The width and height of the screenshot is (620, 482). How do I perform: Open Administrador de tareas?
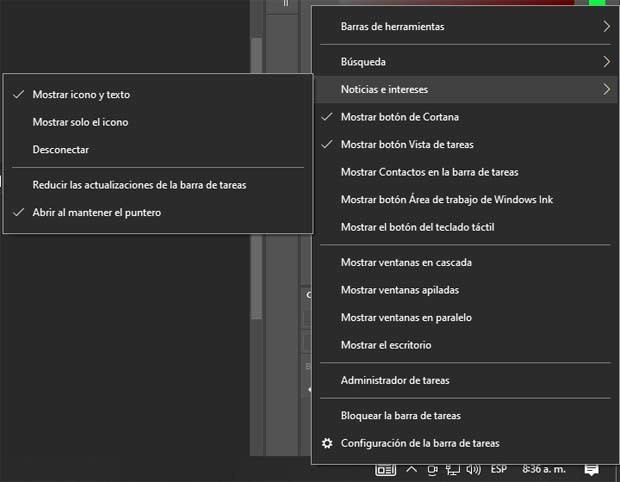click(x=465, y=380)
